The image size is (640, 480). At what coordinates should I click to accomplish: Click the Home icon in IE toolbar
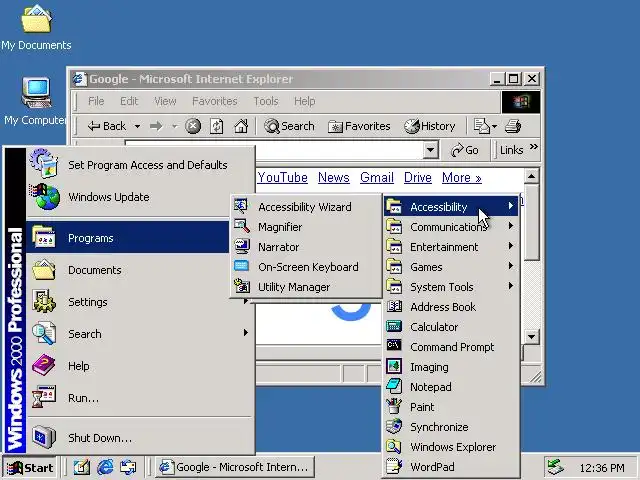241,126
